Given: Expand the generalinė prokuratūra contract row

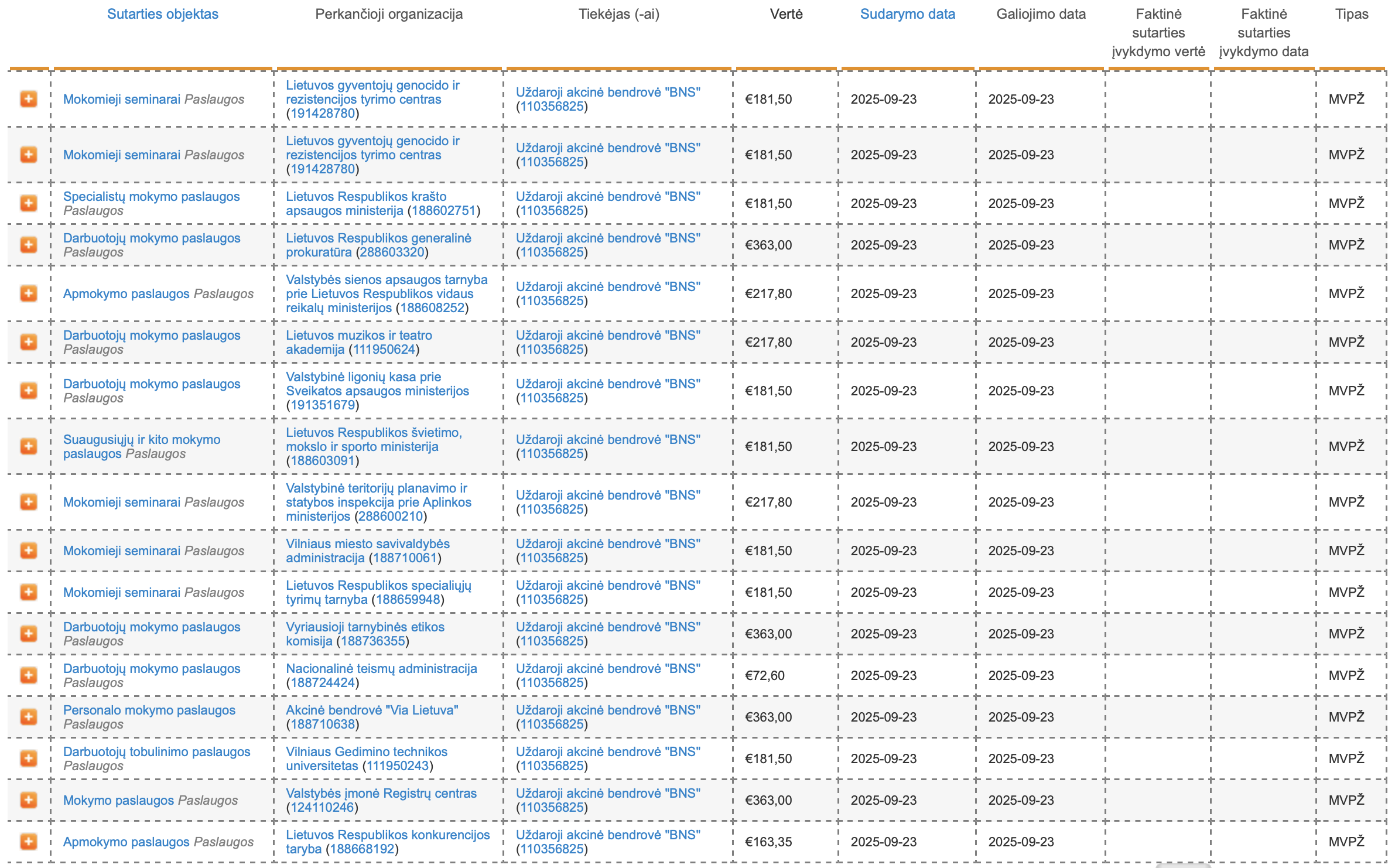Looking at the screenshot, I should click(28, 245).
